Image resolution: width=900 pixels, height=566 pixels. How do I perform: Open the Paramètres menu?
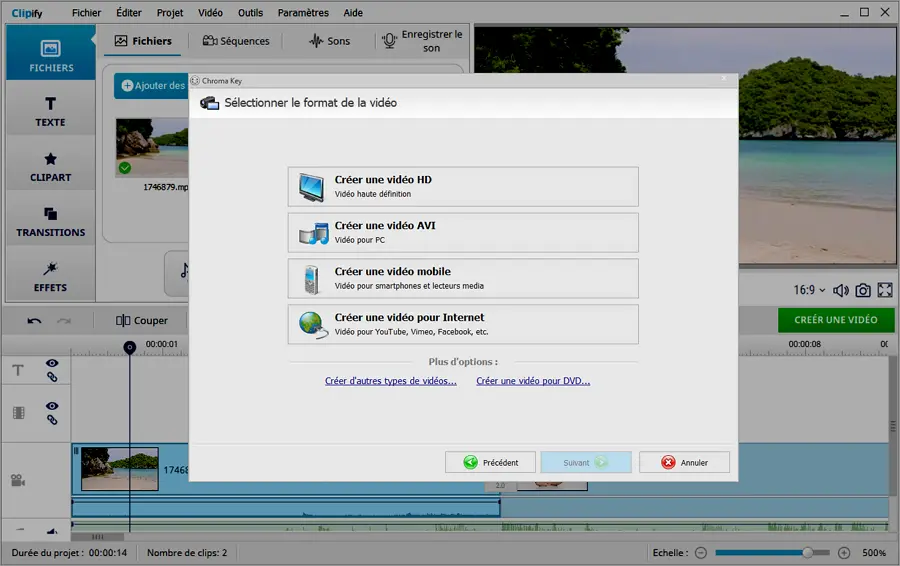(303, 13)
